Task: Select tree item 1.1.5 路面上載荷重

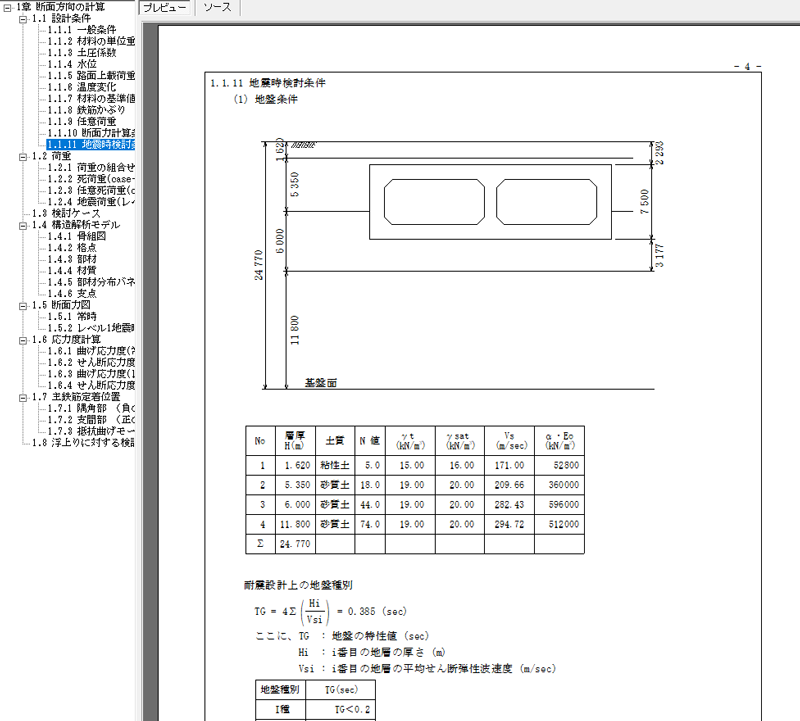Action: pyautogui.click(x=91, y=76)
